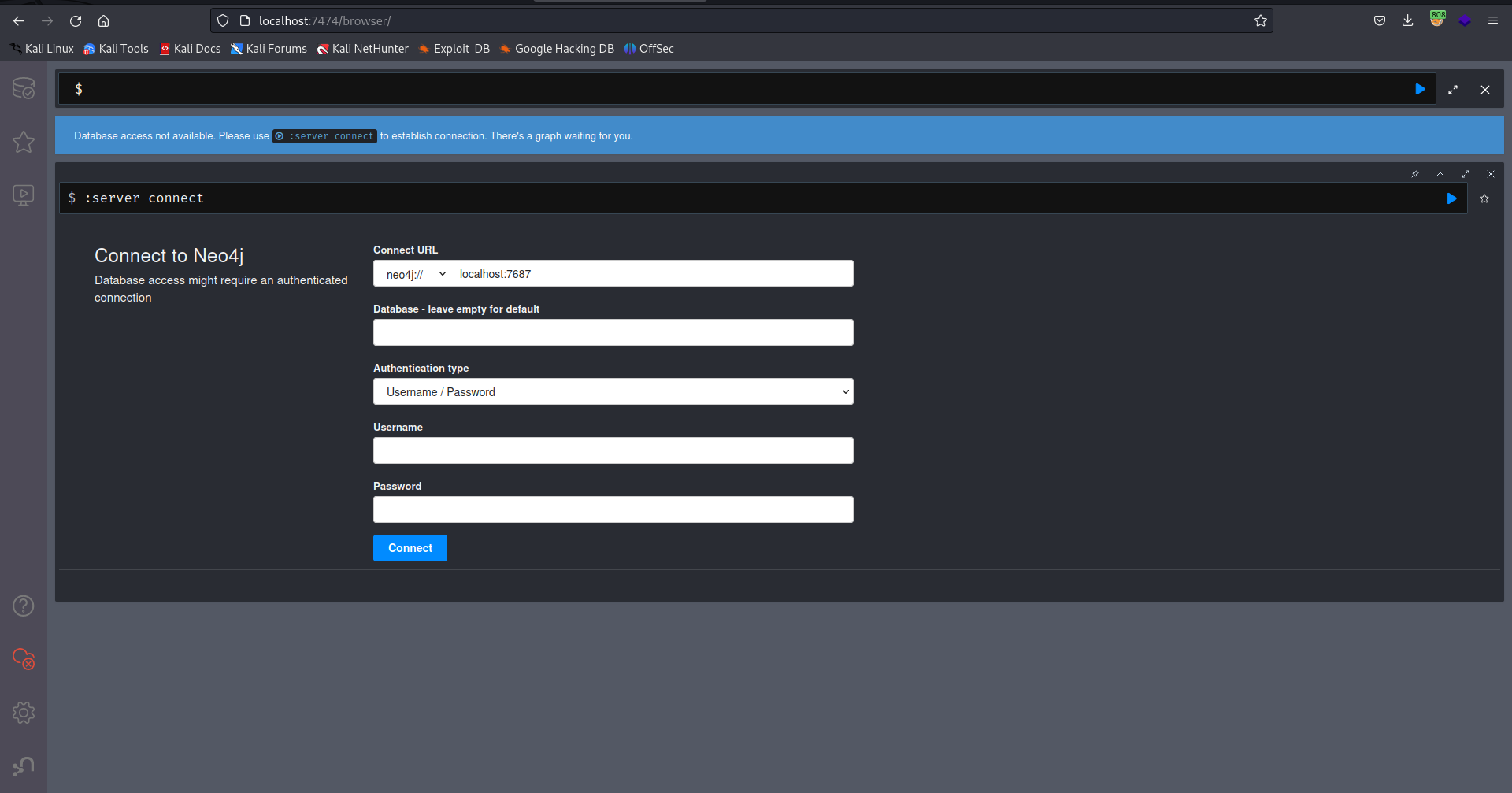Open the Database Information sidebar icon
This screenshot has height=793, width=1512.
pos(24,88)
